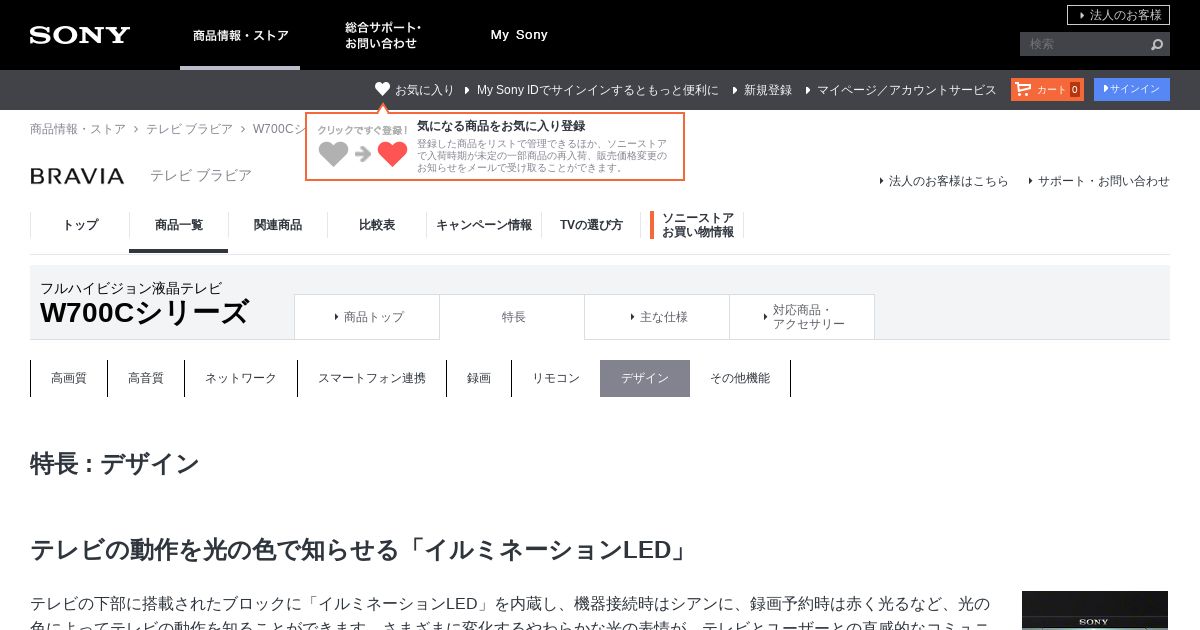Select the 商品一覧 tab
The image size is (1200, 630).
(x=179, y=225)
